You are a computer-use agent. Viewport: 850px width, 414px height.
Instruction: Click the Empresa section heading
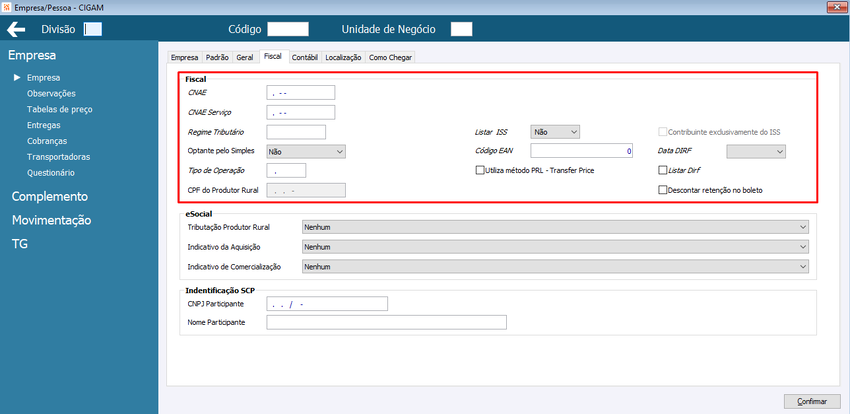(x=32, y=55)
